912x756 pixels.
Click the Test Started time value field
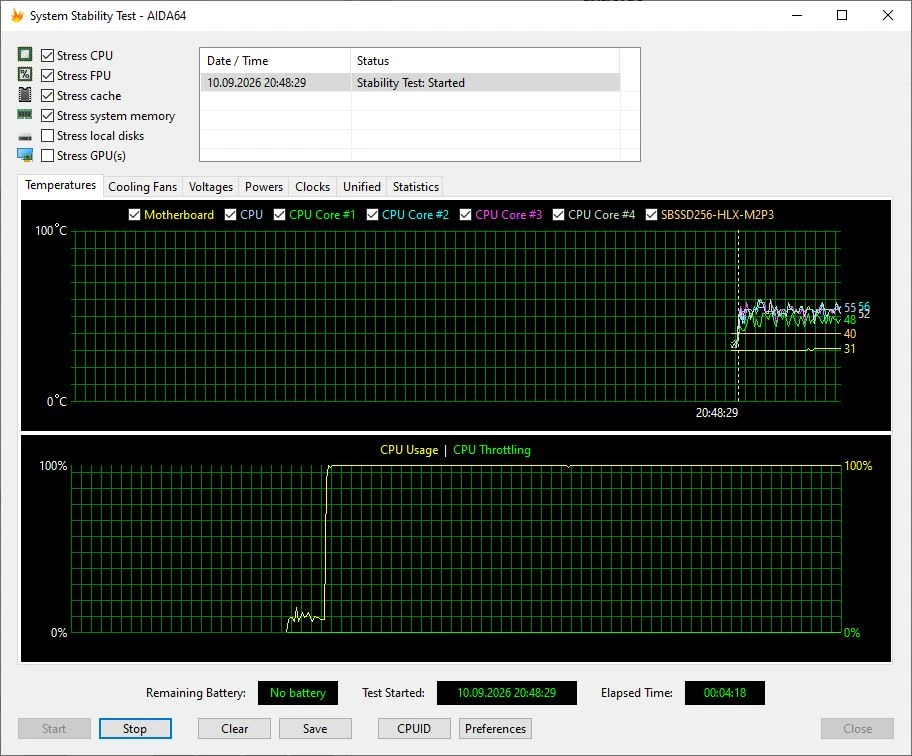click(x=507, y=693)
